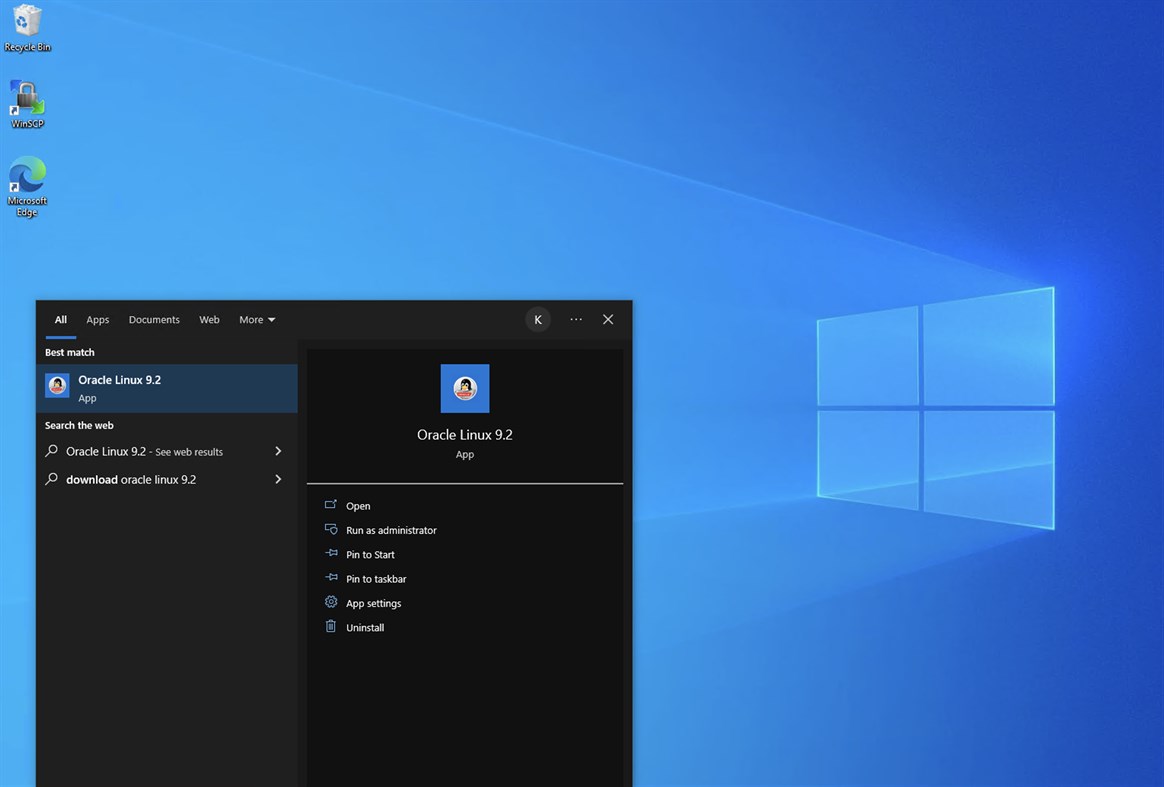Screen dimensions: 1164x787
Task: Click 'download oracle linux 9.2' web suggestion
Action: click(x=167, y=480)
